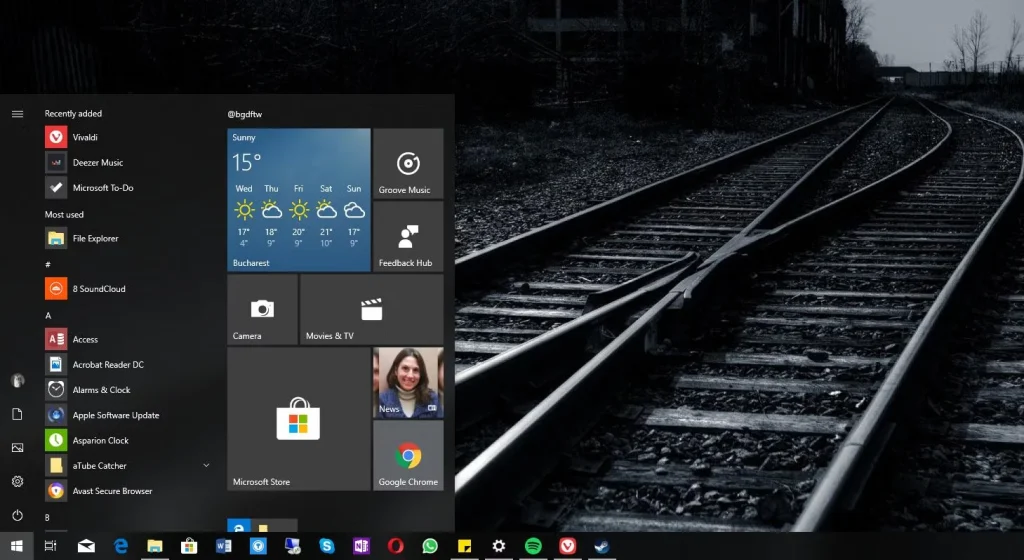Open the Power options in the Start sidebar
Image resolution: width=1024 pixels, height=560 pixels.
click(x=17, y=516)
